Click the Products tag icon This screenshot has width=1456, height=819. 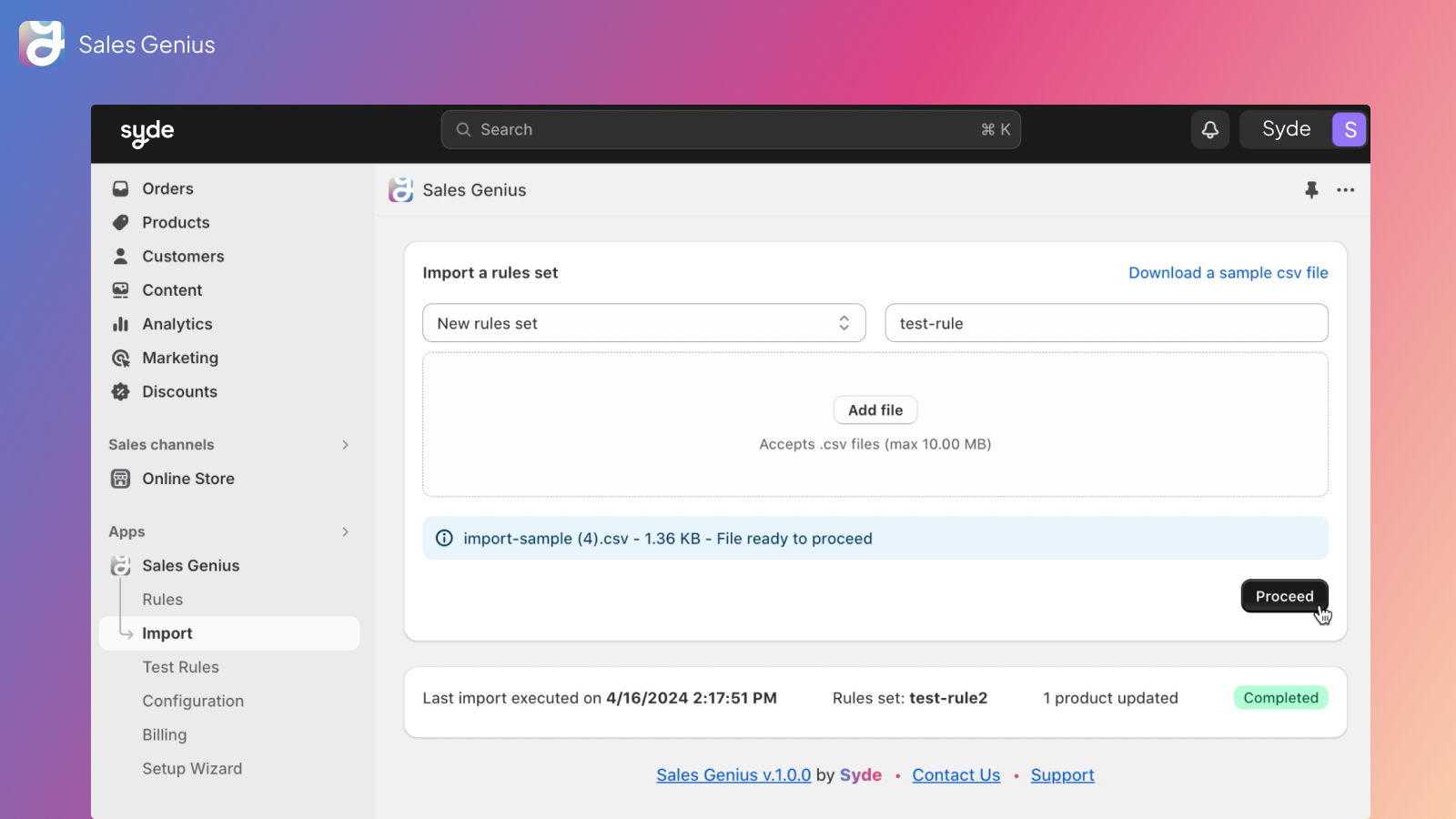click(x=120, y=223)
